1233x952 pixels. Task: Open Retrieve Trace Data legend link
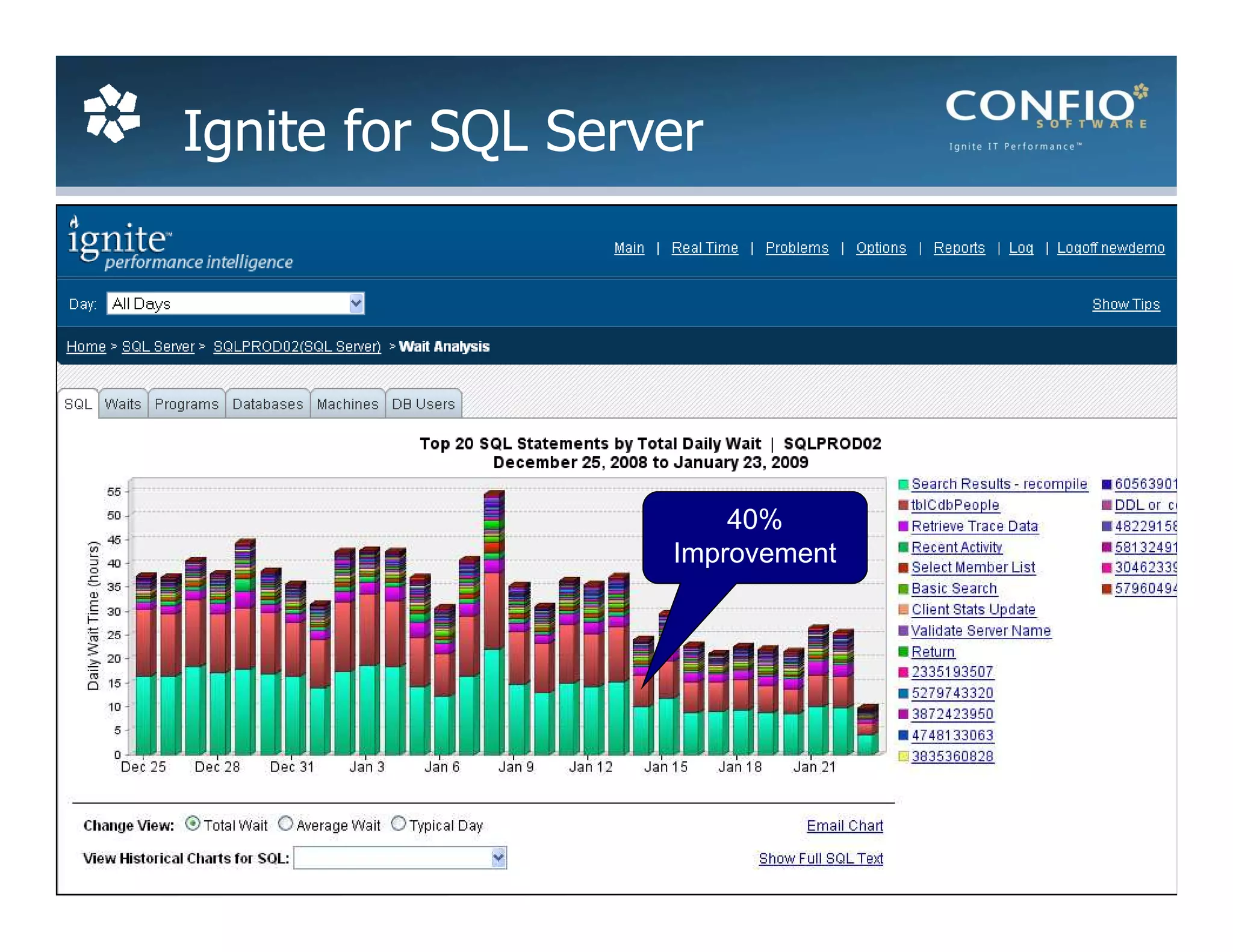point(975,526)
